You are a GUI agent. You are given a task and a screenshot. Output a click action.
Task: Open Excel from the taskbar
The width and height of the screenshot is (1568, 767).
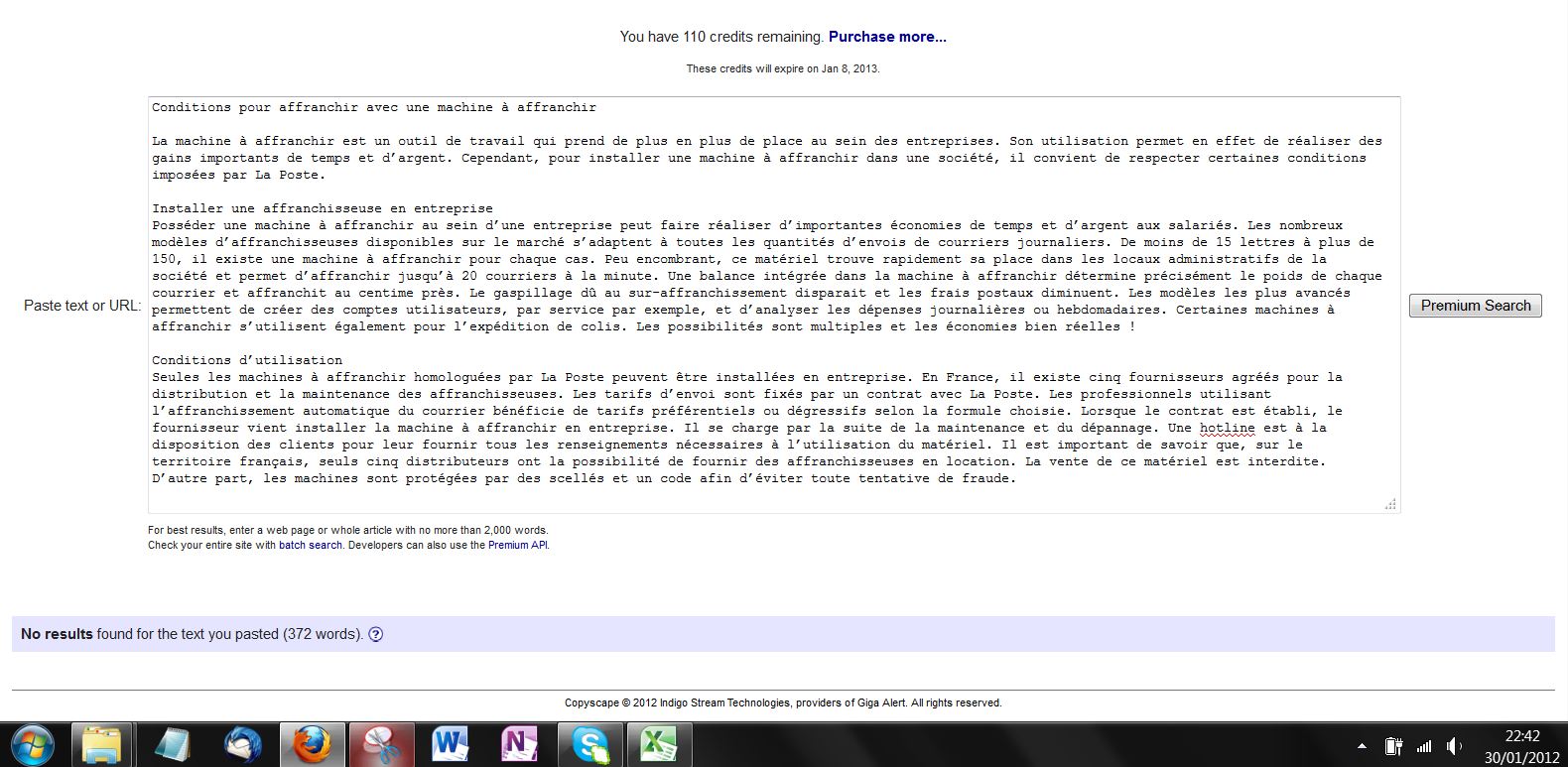659,743
